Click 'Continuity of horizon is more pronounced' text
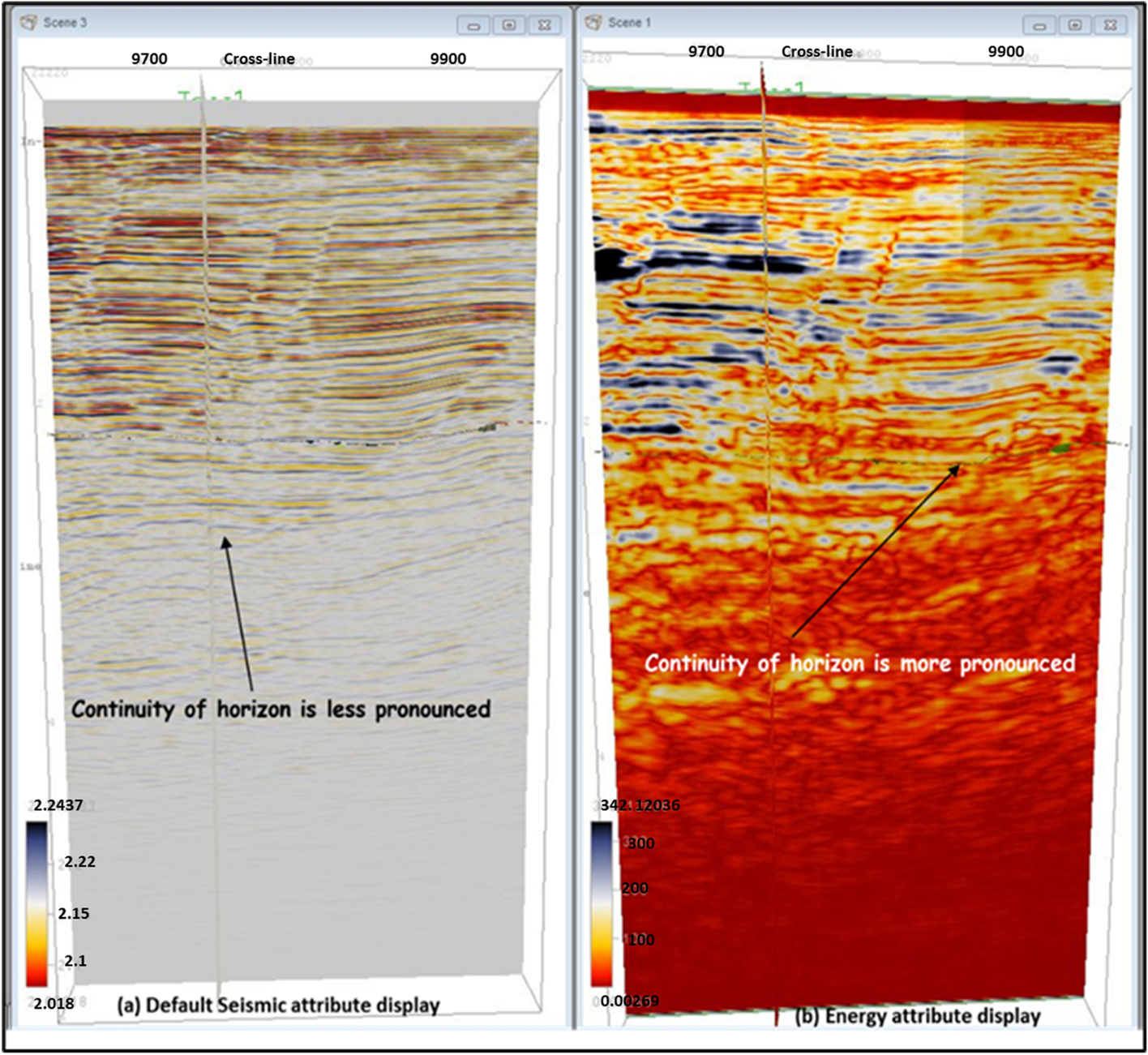 tap(860, 663)
